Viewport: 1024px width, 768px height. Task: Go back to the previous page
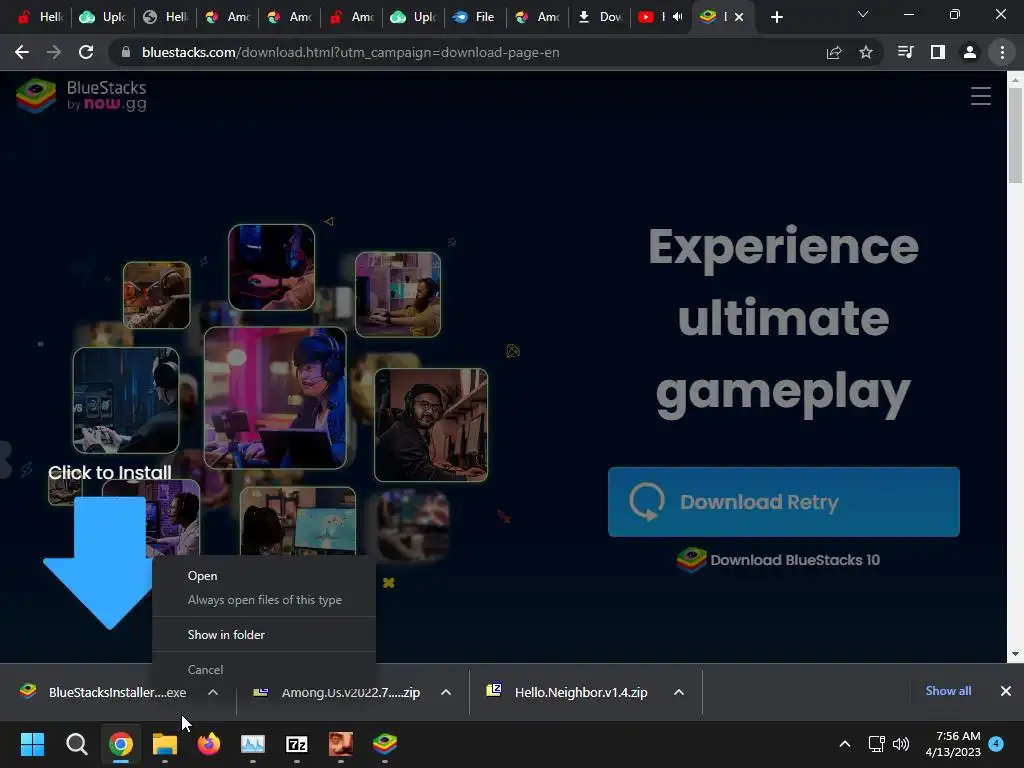[x=22, y=52]
